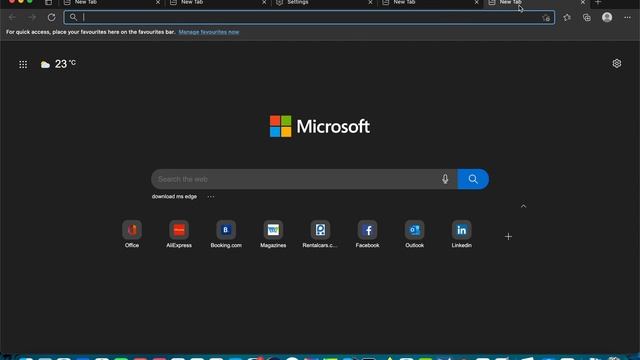
Task: Open the Office quick link tile
Action: [x=132, y=234]
